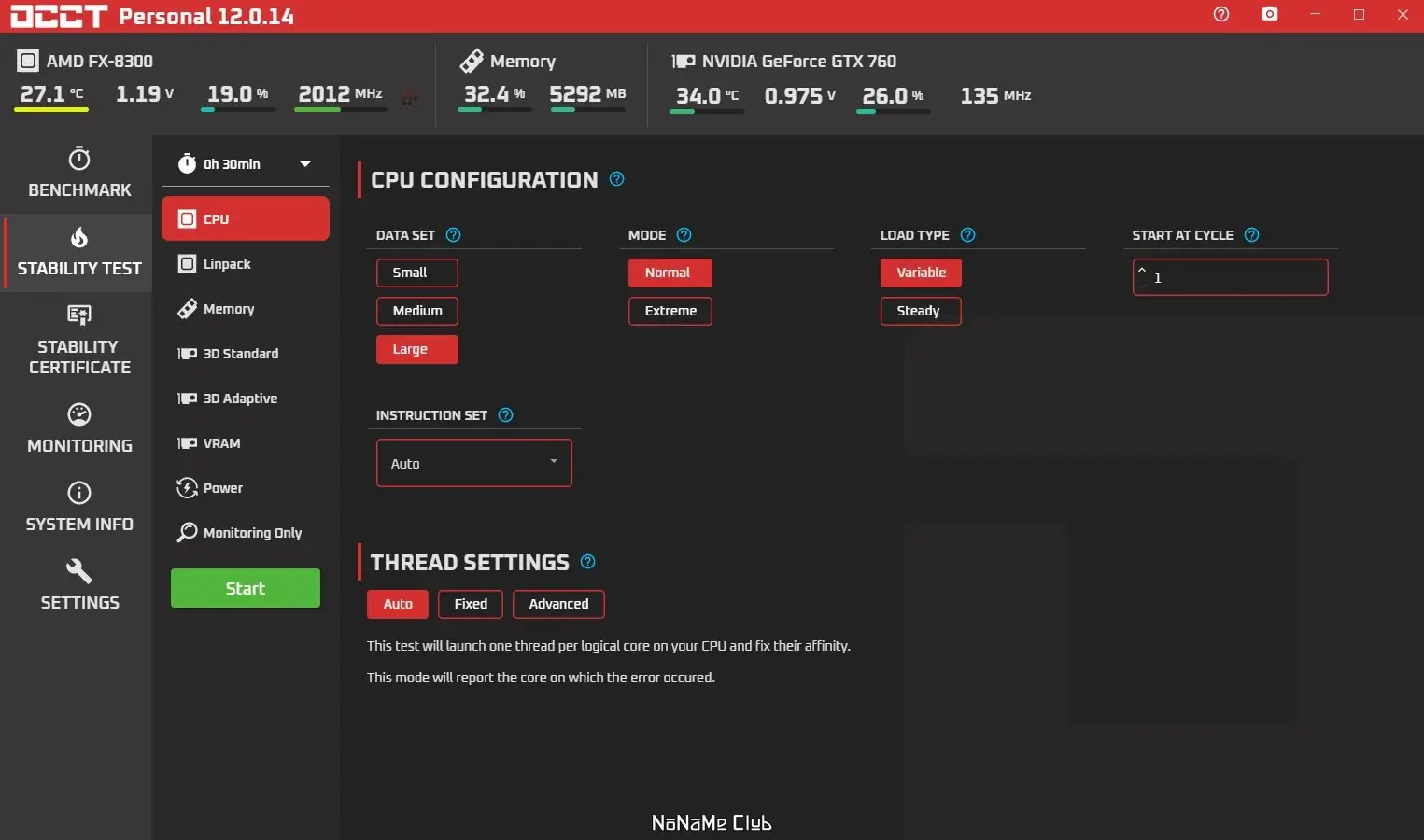The height and width of the screenshot is (840, 1424).
Task: Click the help icon beside THREAD SETTINGS
Action: pos(588,562)
